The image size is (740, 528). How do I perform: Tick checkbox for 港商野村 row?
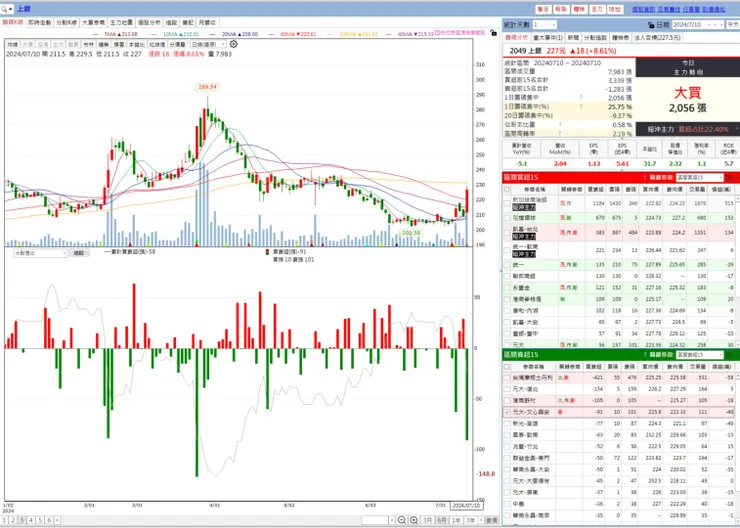[x=507, y=401]
